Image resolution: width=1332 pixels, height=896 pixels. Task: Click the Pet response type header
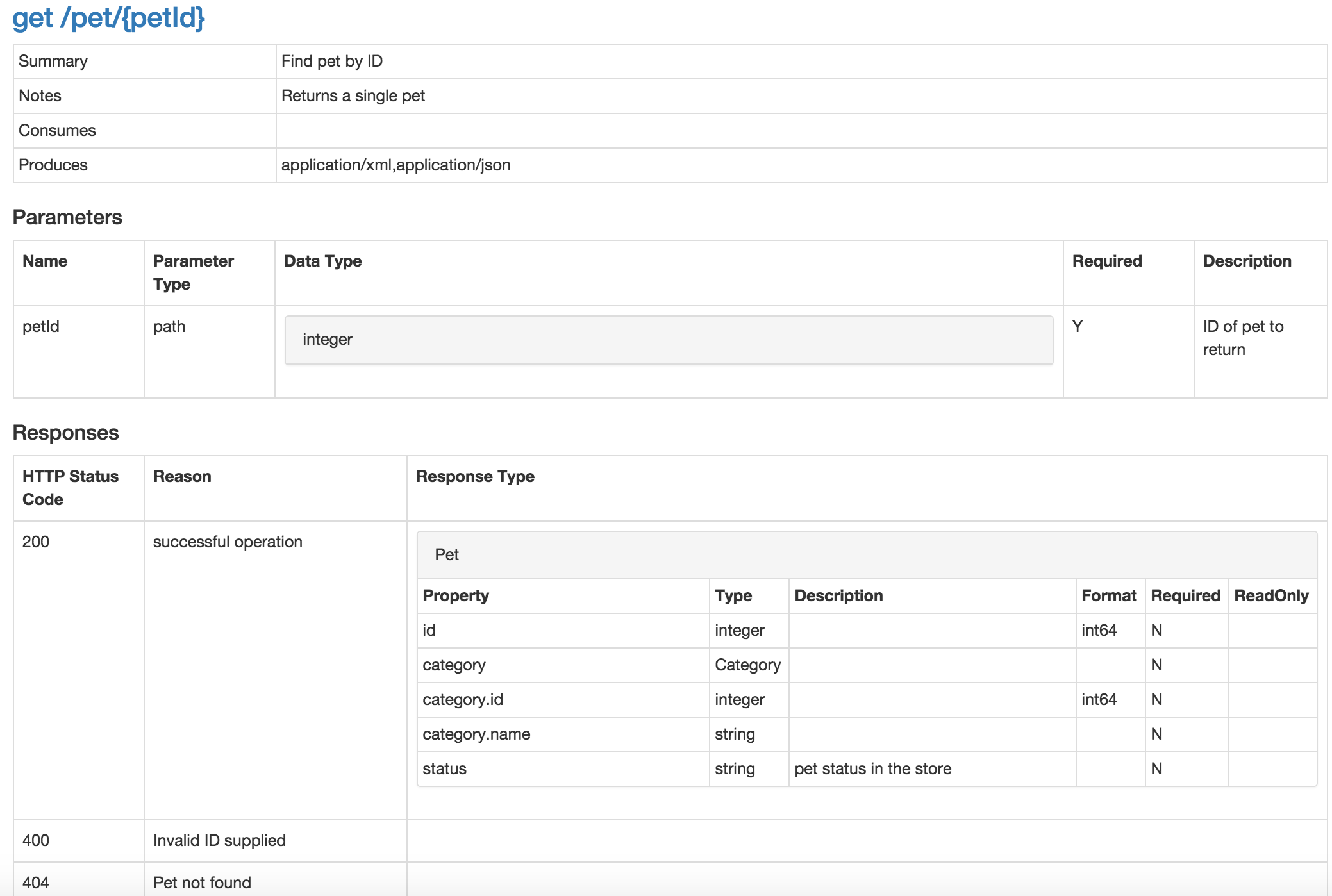coord(867,554)
